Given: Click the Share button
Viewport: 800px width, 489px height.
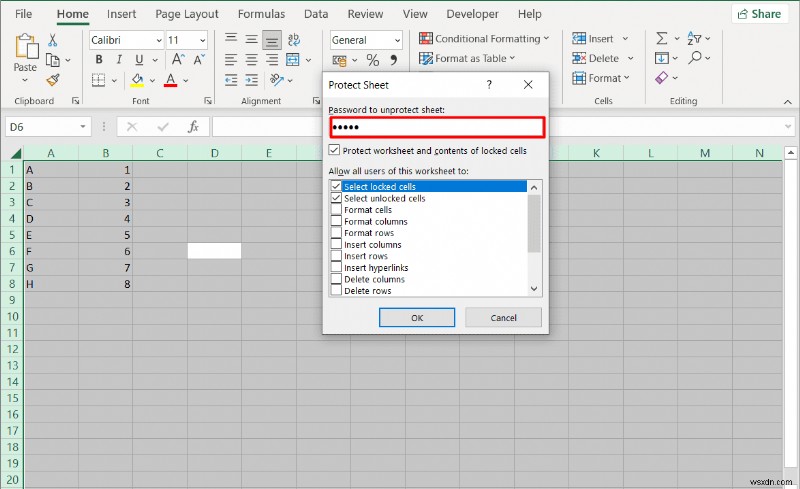Looking at the screenshot, I should [760, 14].
